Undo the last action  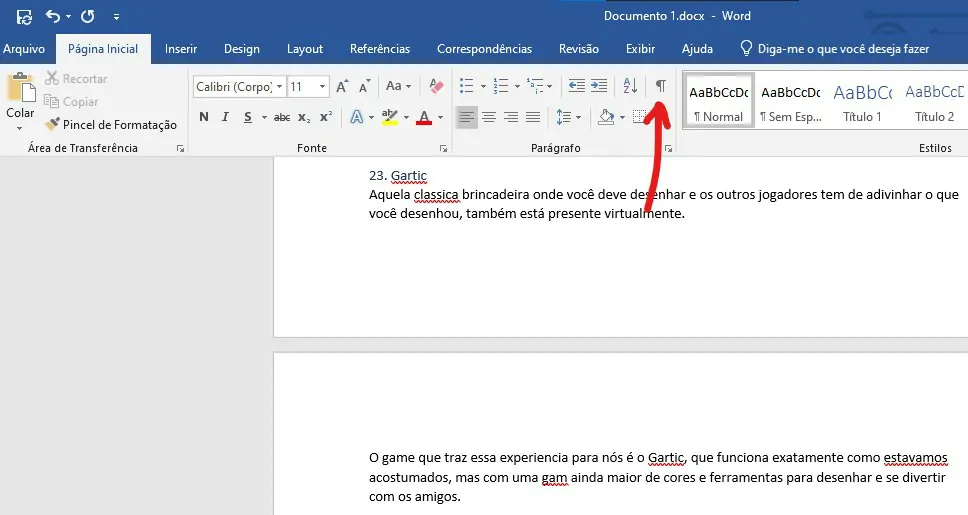[x=53, y=16]
